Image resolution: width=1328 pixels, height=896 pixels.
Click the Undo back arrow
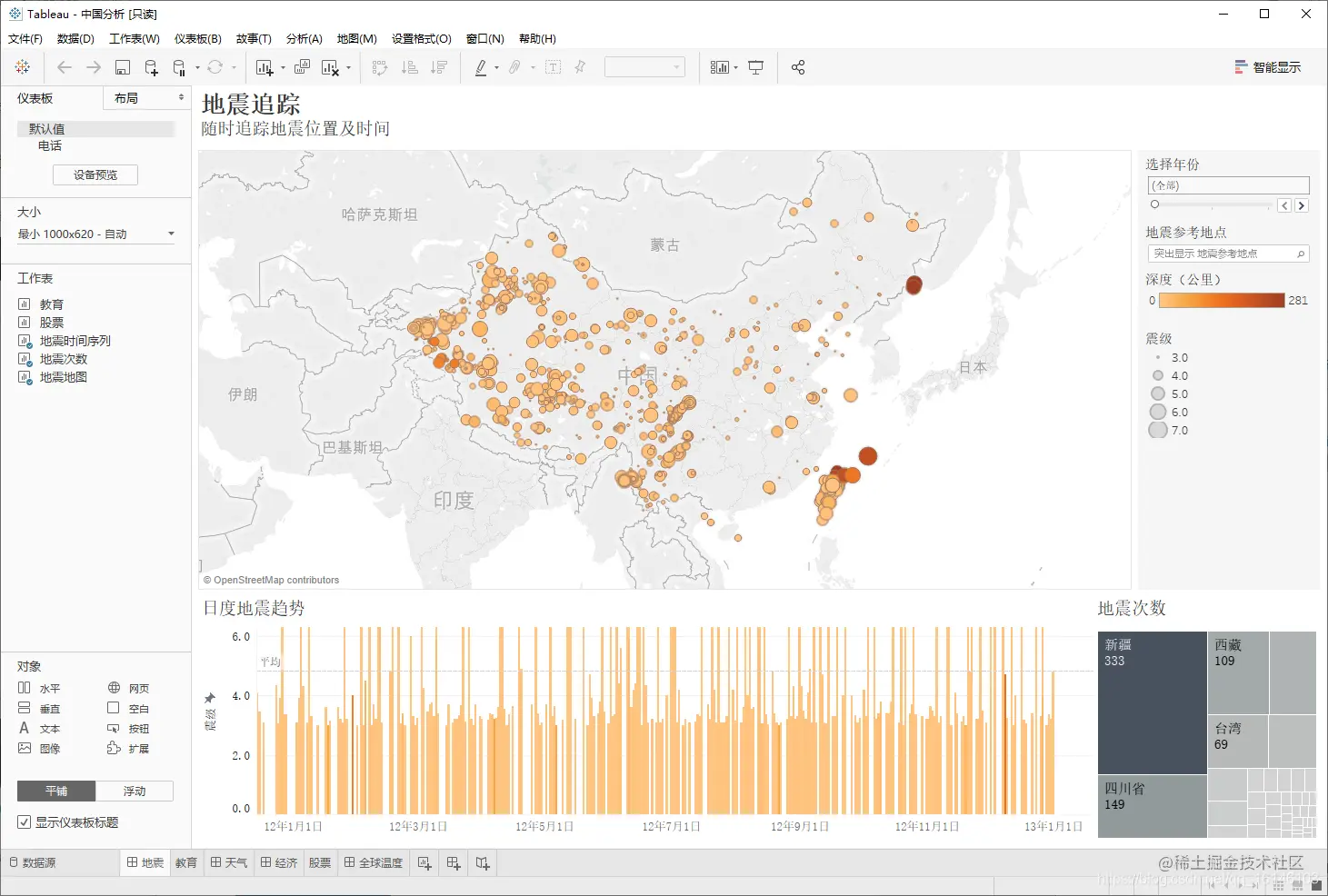[x=64, y=67]
